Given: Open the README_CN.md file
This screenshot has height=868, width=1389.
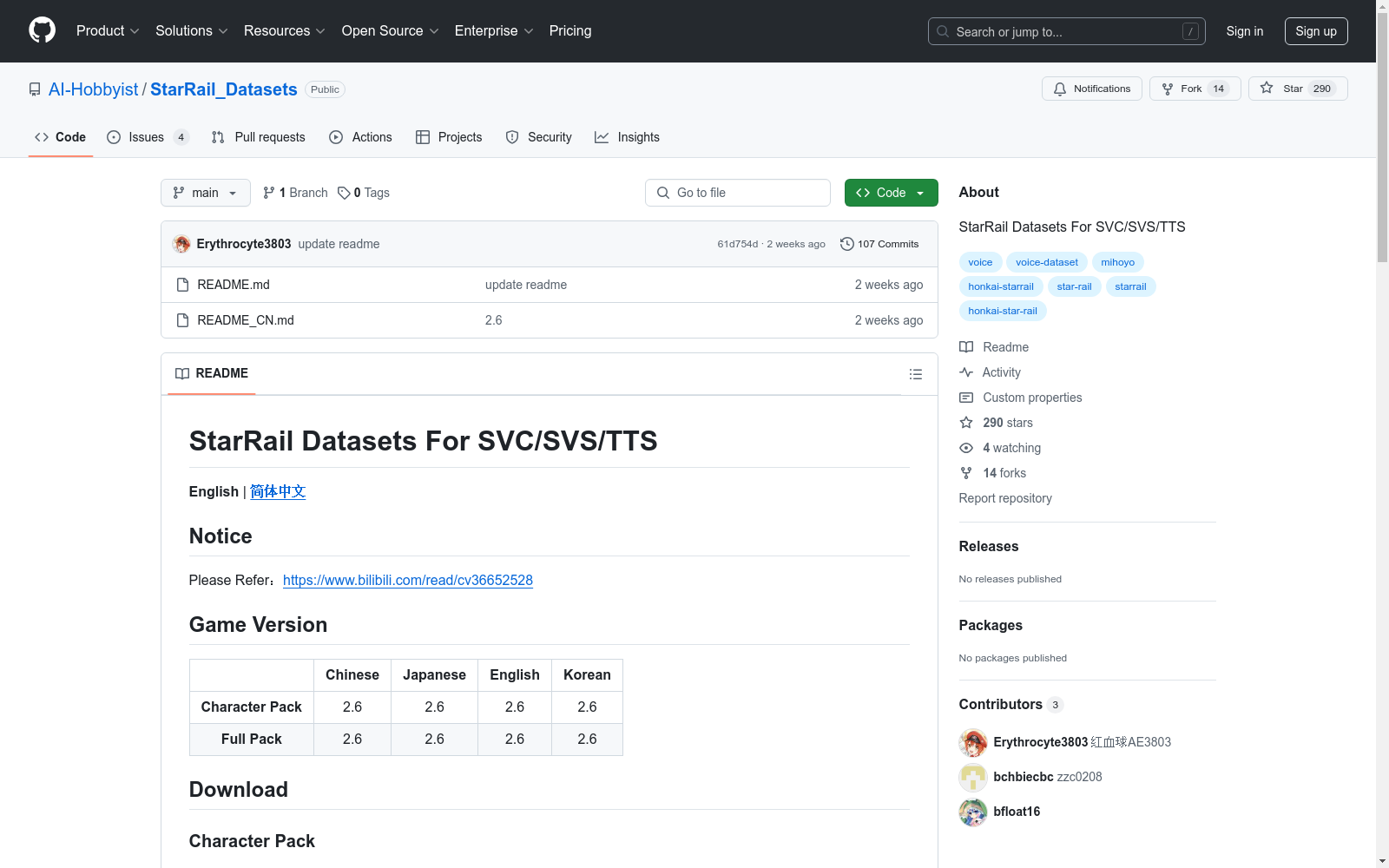Looking at the screenshot, I should coord(246,320).
